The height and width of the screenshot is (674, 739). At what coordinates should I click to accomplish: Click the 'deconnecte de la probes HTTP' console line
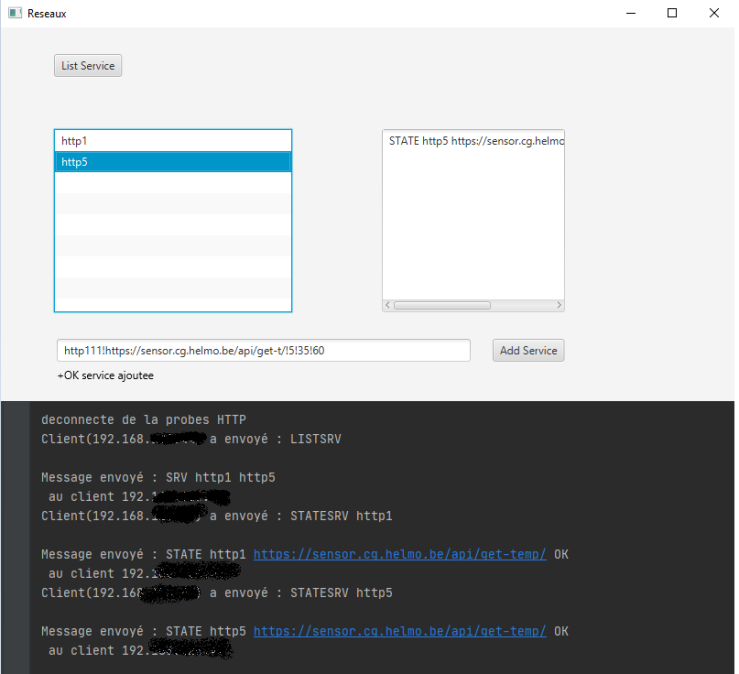pos(144,419)
